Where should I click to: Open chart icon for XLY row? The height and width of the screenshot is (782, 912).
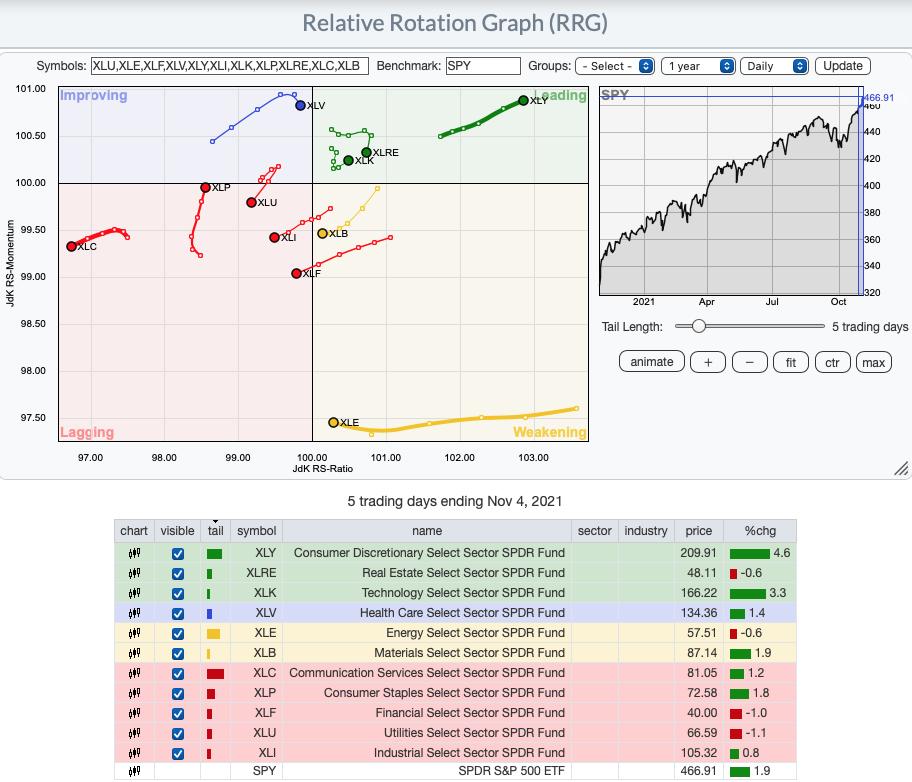(134, 553)
